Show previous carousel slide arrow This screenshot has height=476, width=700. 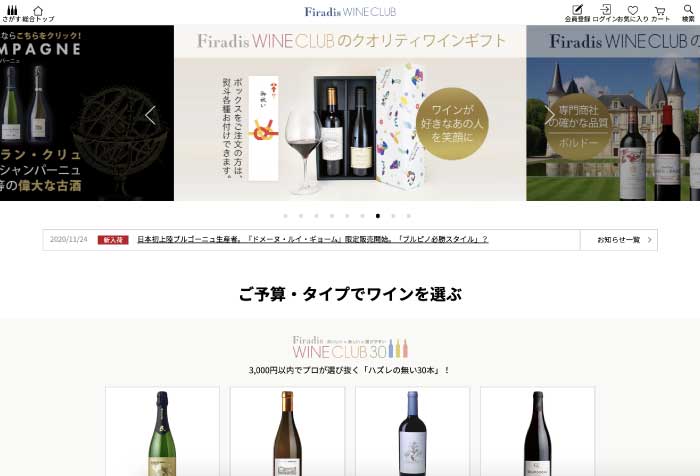click(150, 115)
